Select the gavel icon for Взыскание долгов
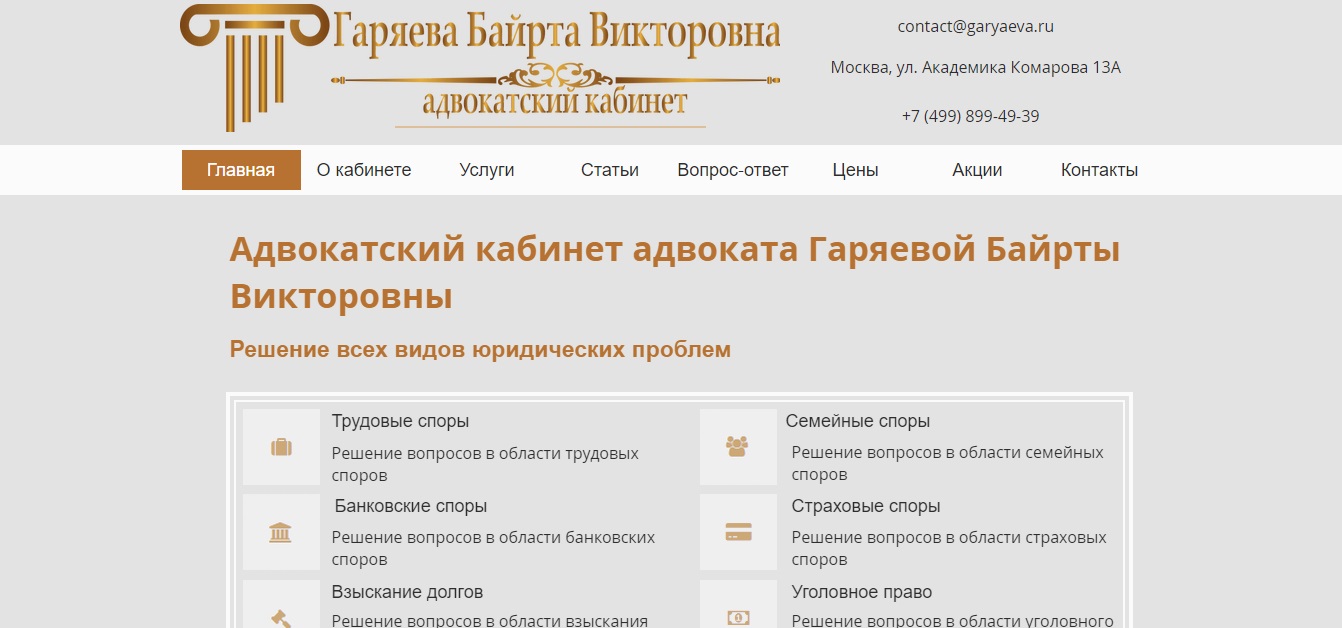The width and height of the screenshot is (1342, 628). (x=281, y=611)
